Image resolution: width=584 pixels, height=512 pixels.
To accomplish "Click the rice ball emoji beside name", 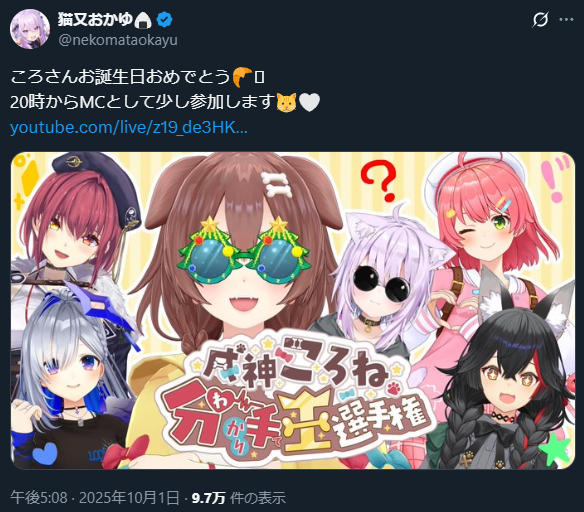I will pyautogui.click(x=143, y=20).
